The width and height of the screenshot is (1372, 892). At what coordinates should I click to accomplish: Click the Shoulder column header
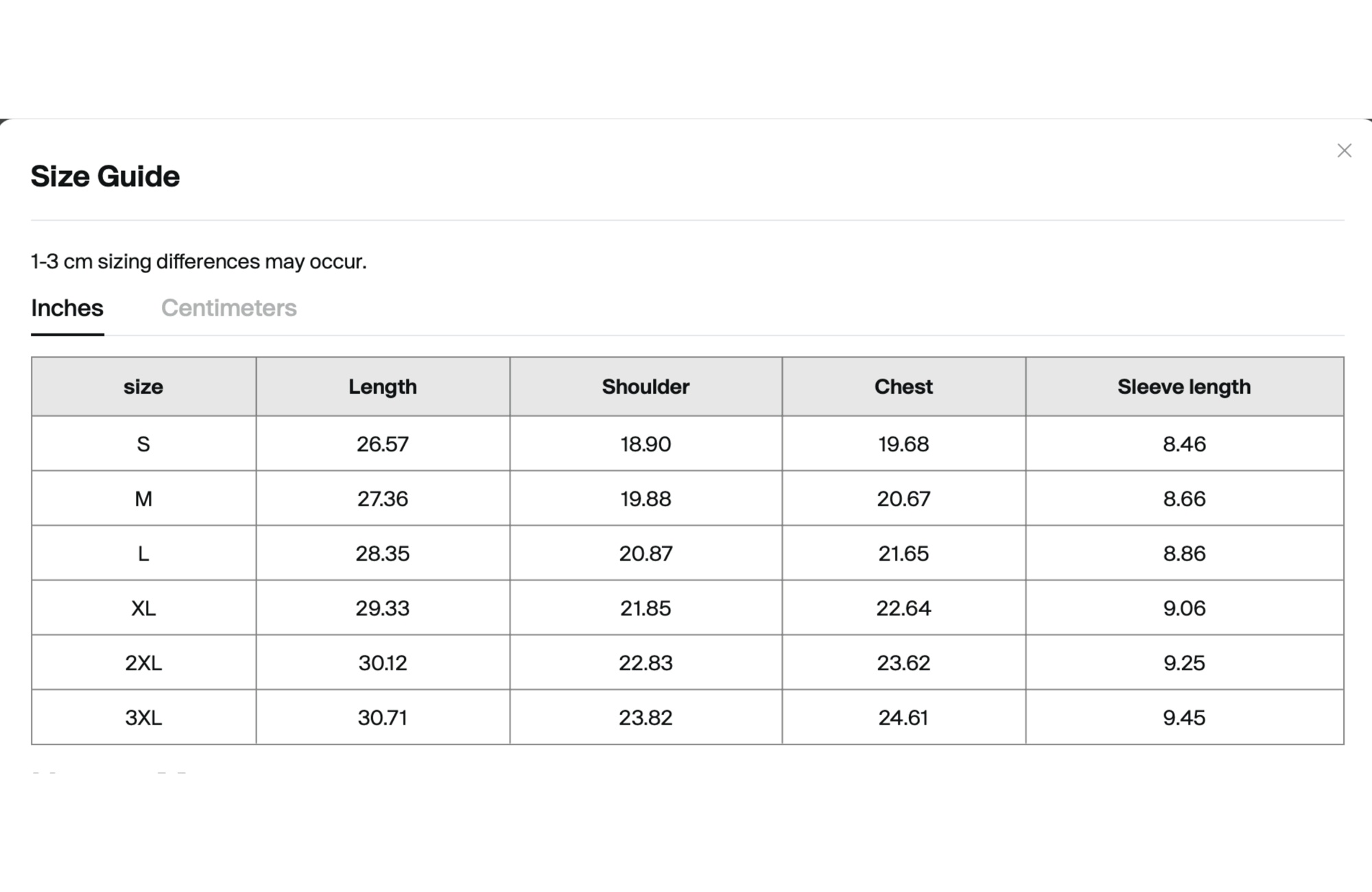(646, 387)
